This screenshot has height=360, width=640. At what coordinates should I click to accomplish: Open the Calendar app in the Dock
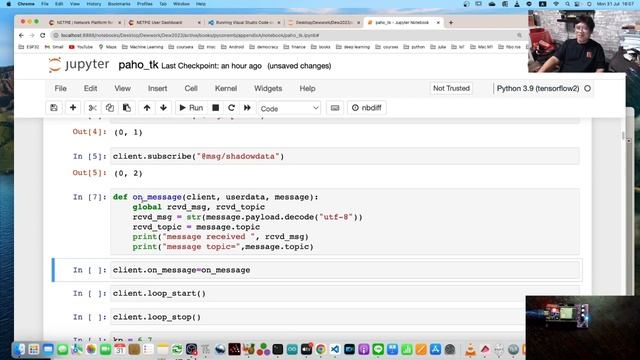tap(120, 349)
